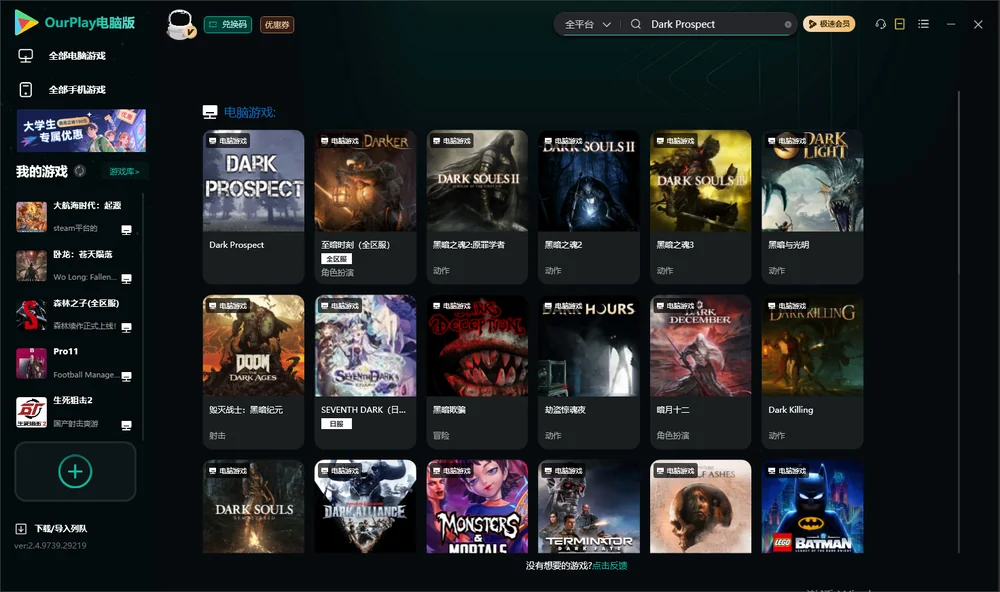Screen dimensions: 1000x592
Task: Open the 毁灭战士：黑暗纪元 game card
Action: point(253,372)
